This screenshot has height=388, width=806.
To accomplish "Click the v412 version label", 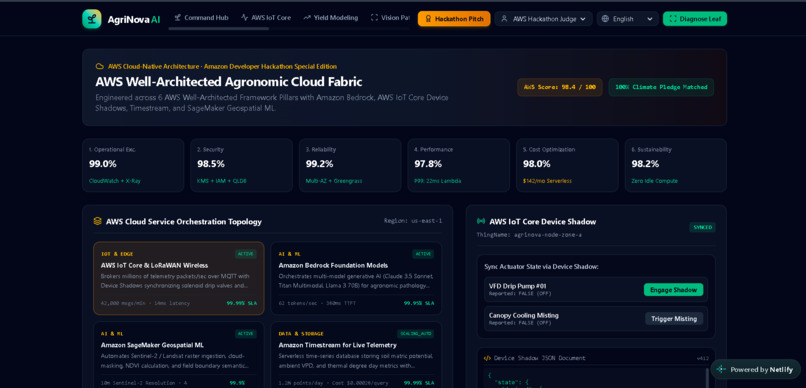I will coord(703,358).
